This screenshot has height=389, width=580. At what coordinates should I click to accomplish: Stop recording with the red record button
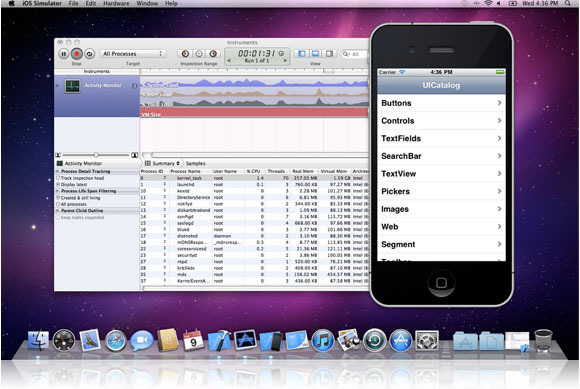77,54
